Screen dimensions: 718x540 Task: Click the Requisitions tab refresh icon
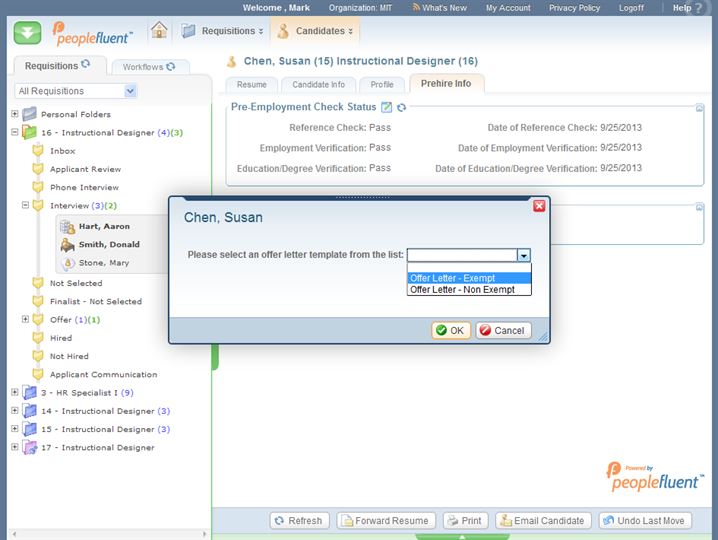tap(86, 65)
